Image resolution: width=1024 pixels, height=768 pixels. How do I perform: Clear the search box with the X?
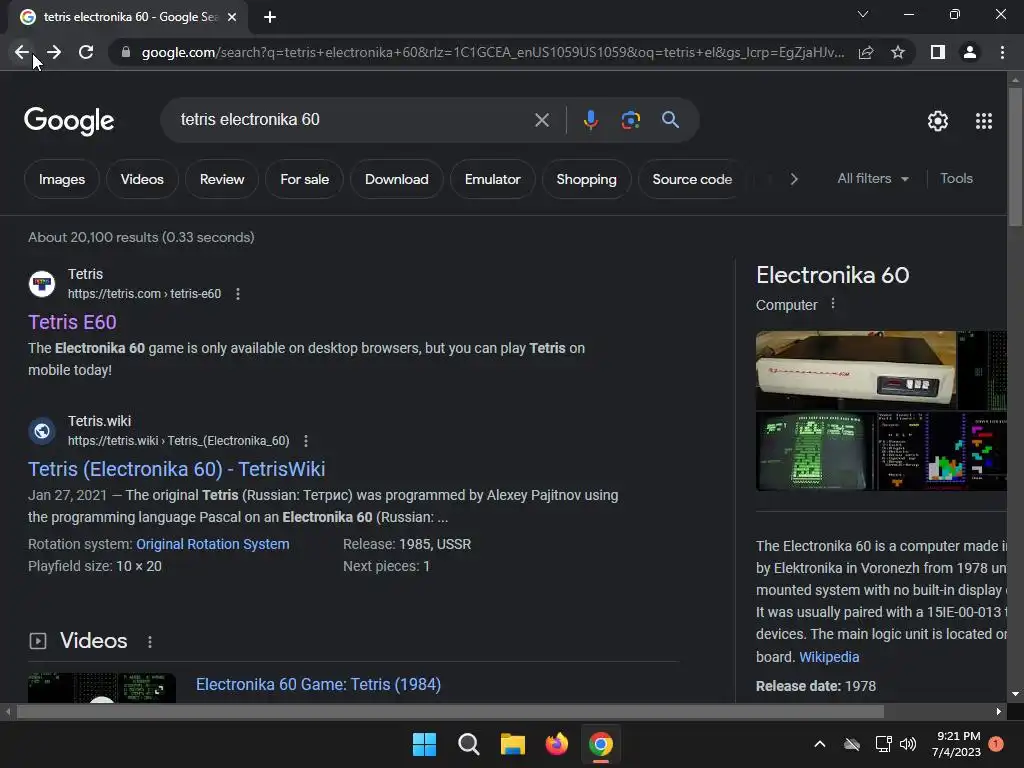point(541,120)
